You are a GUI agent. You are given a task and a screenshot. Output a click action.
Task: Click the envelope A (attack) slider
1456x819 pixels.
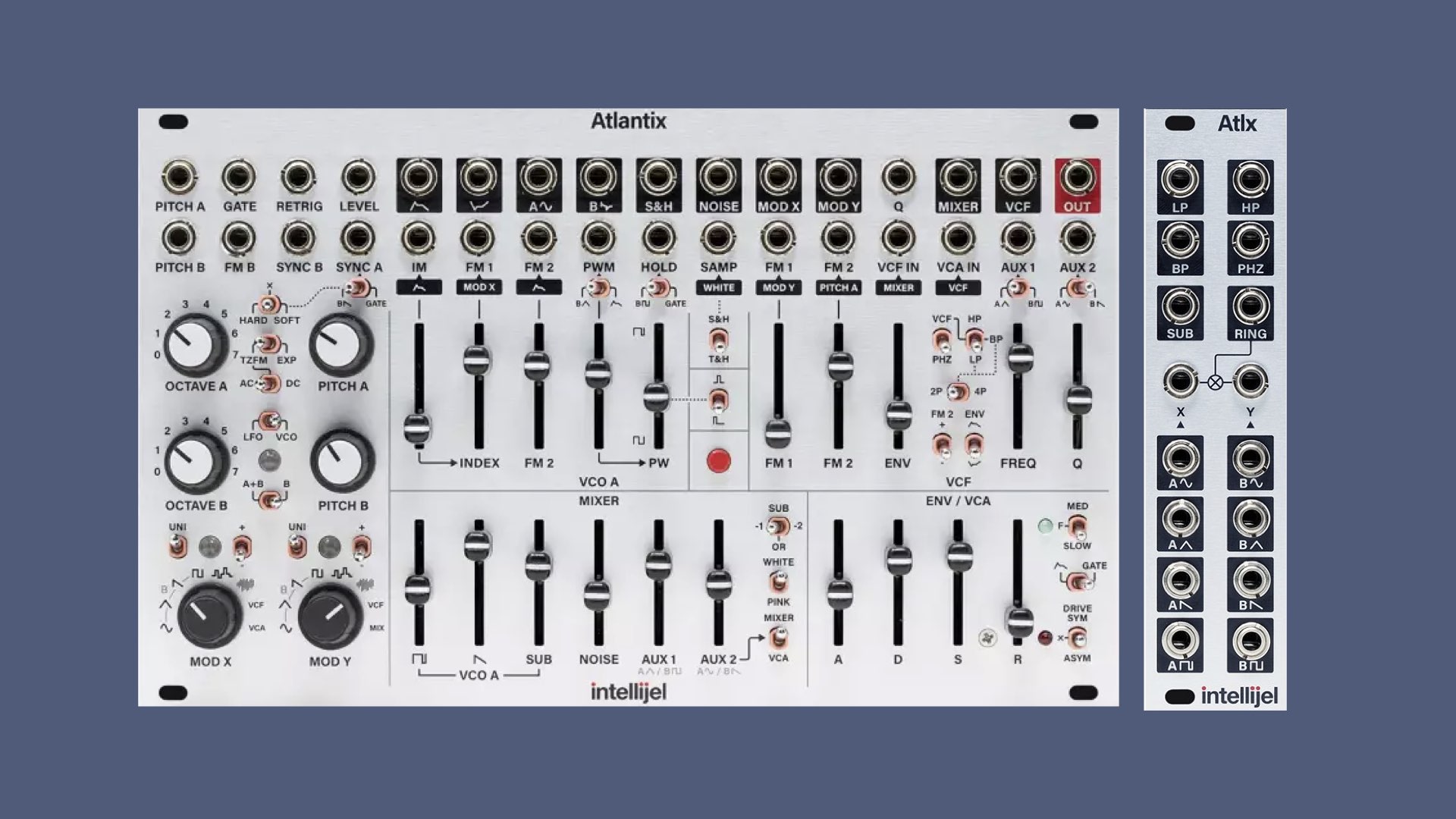(x=839, y=594)
